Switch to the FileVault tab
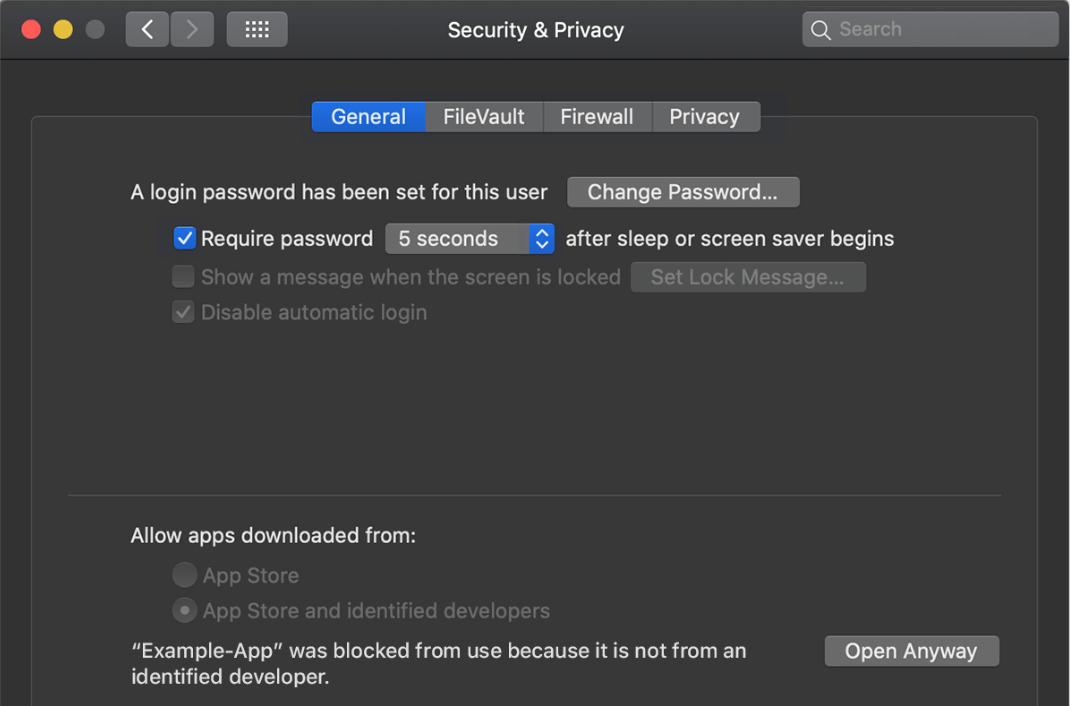 click(x=483, y=116)
